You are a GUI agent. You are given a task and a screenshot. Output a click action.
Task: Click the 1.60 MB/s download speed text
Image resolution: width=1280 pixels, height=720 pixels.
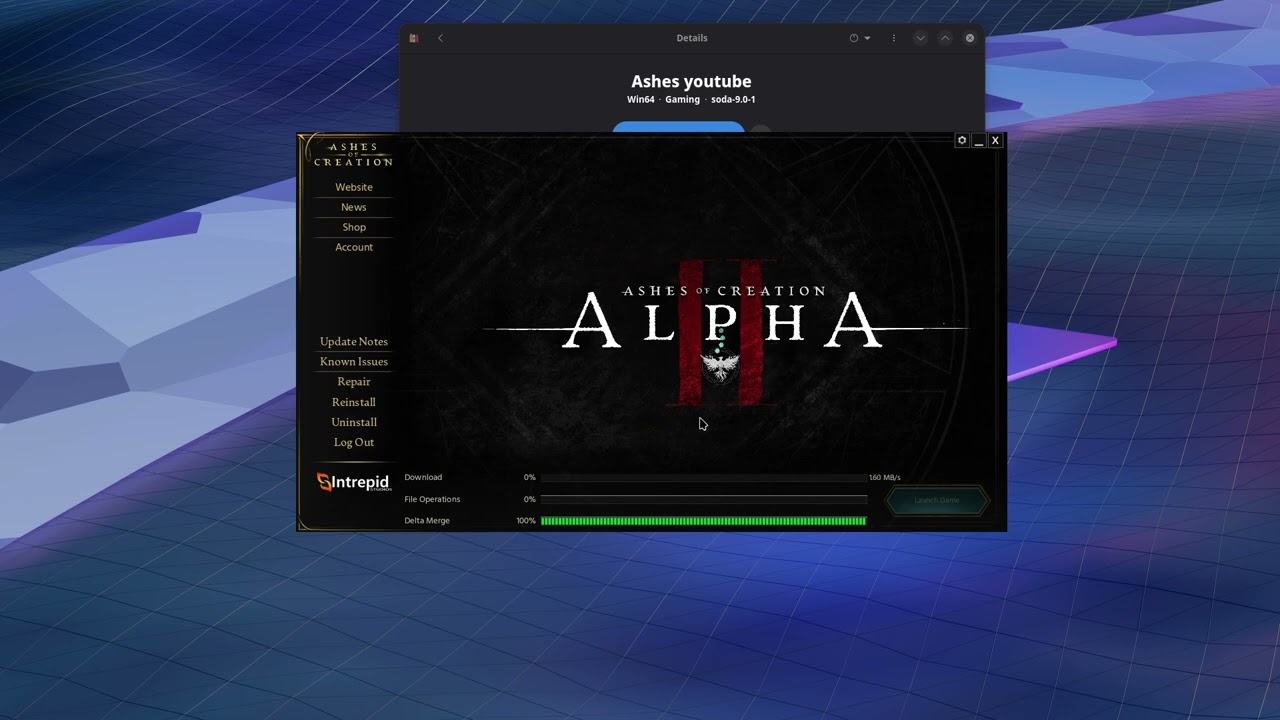885,478
